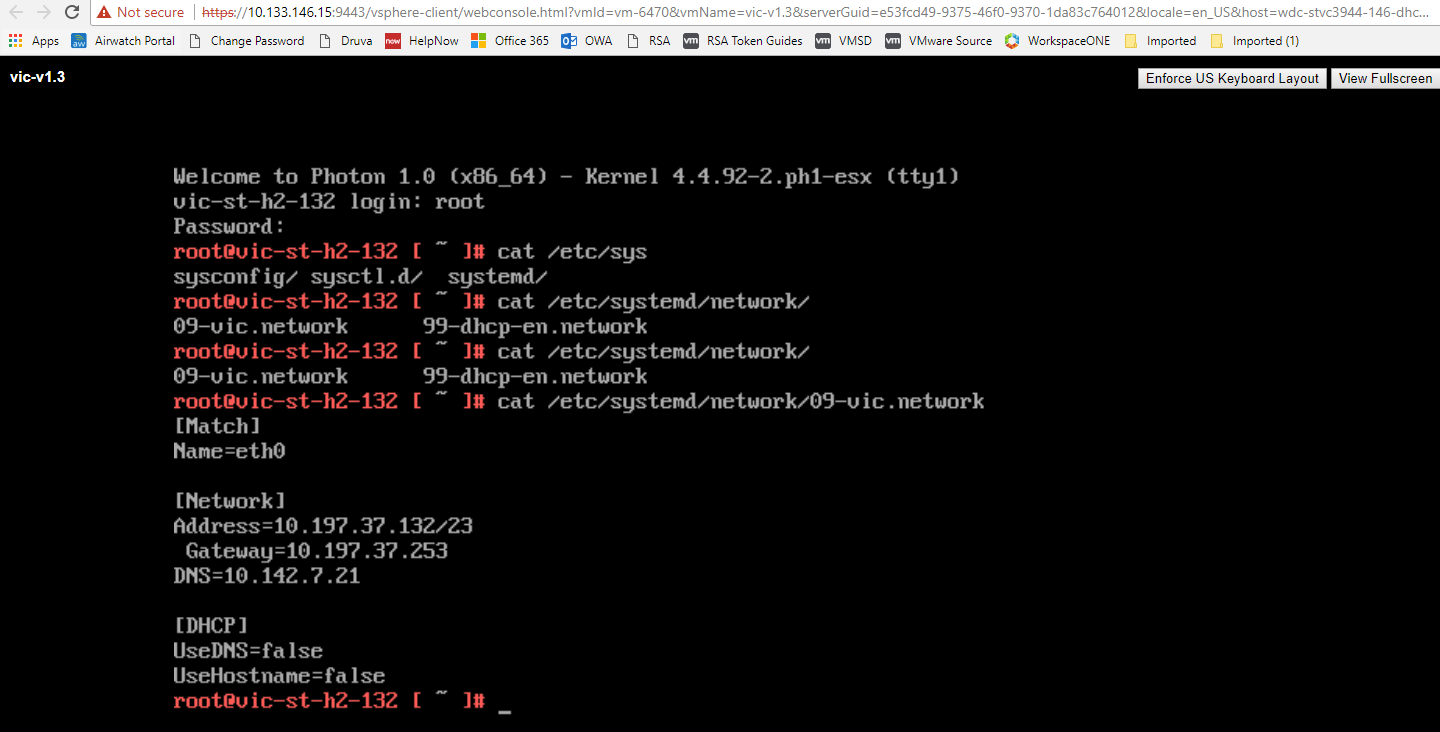Open the Imported (1) bookmarks folder
The width and height of the screenshot is (1440, 732).
[1254, 41]
